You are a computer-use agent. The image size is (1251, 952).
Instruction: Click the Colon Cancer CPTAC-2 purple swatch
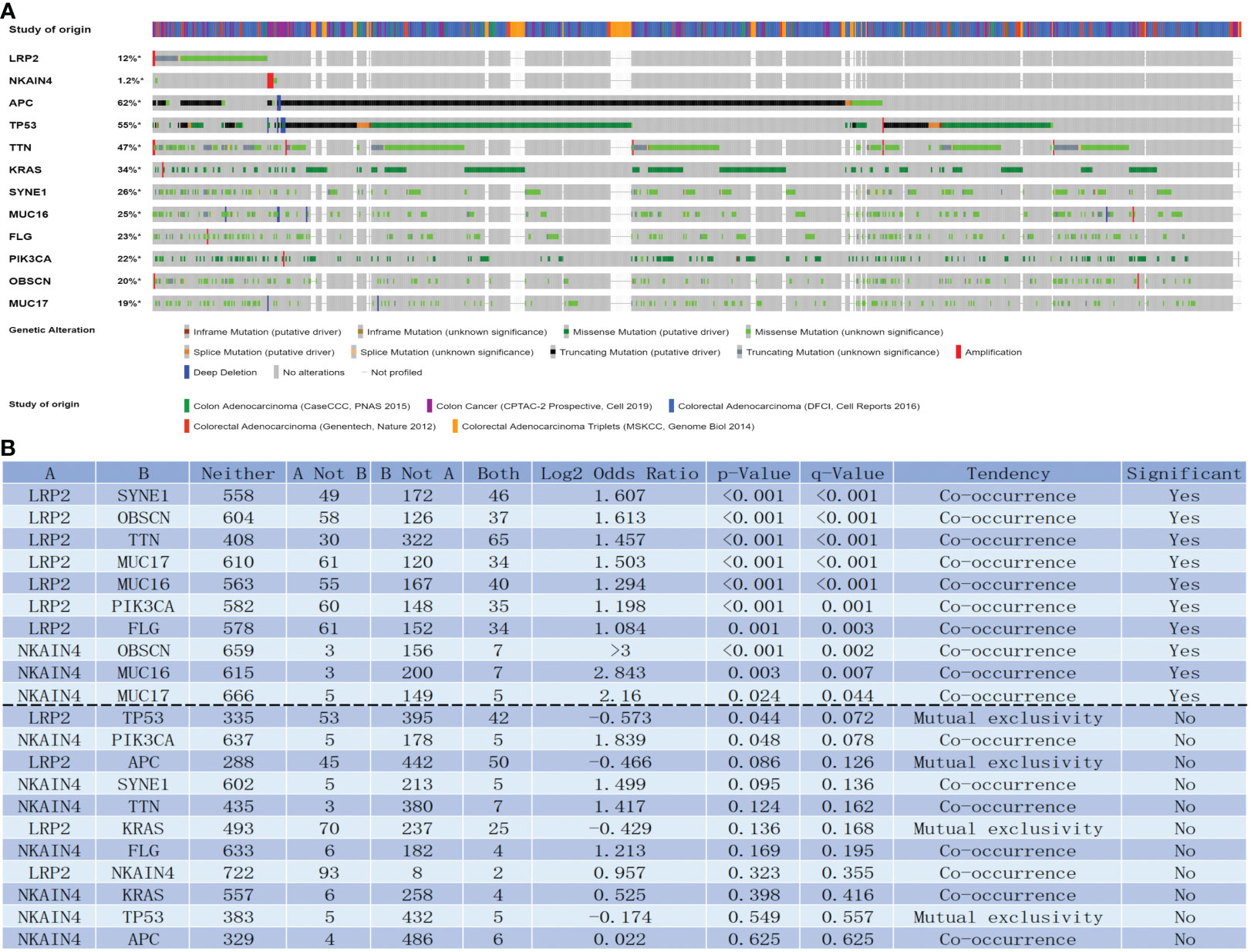(x=430, y=406)
